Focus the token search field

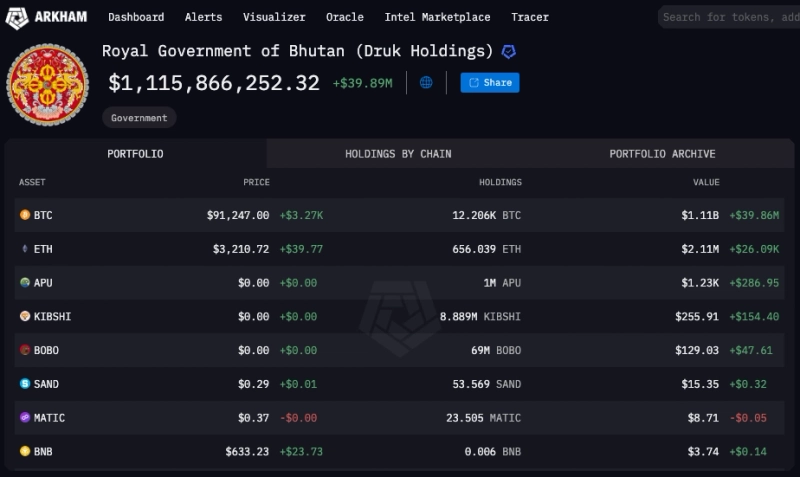coord(730,17)
